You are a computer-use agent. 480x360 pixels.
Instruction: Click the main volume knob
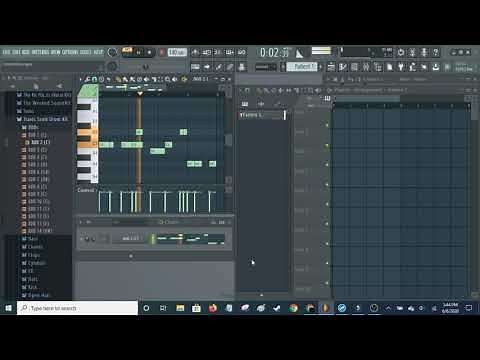pyautogui.click(x=112, y=52)
